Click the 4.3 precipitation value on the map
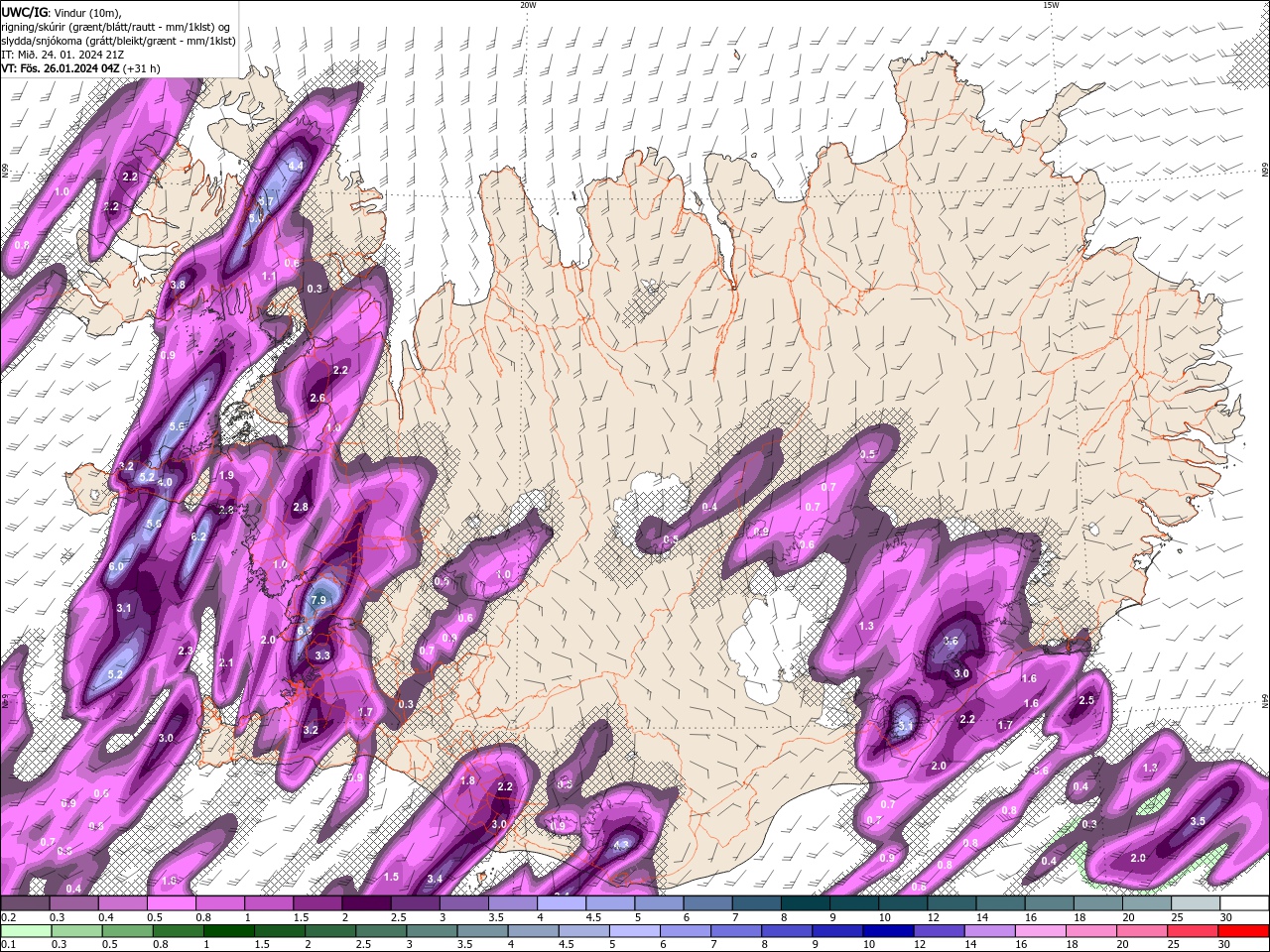 click(622, 846)
